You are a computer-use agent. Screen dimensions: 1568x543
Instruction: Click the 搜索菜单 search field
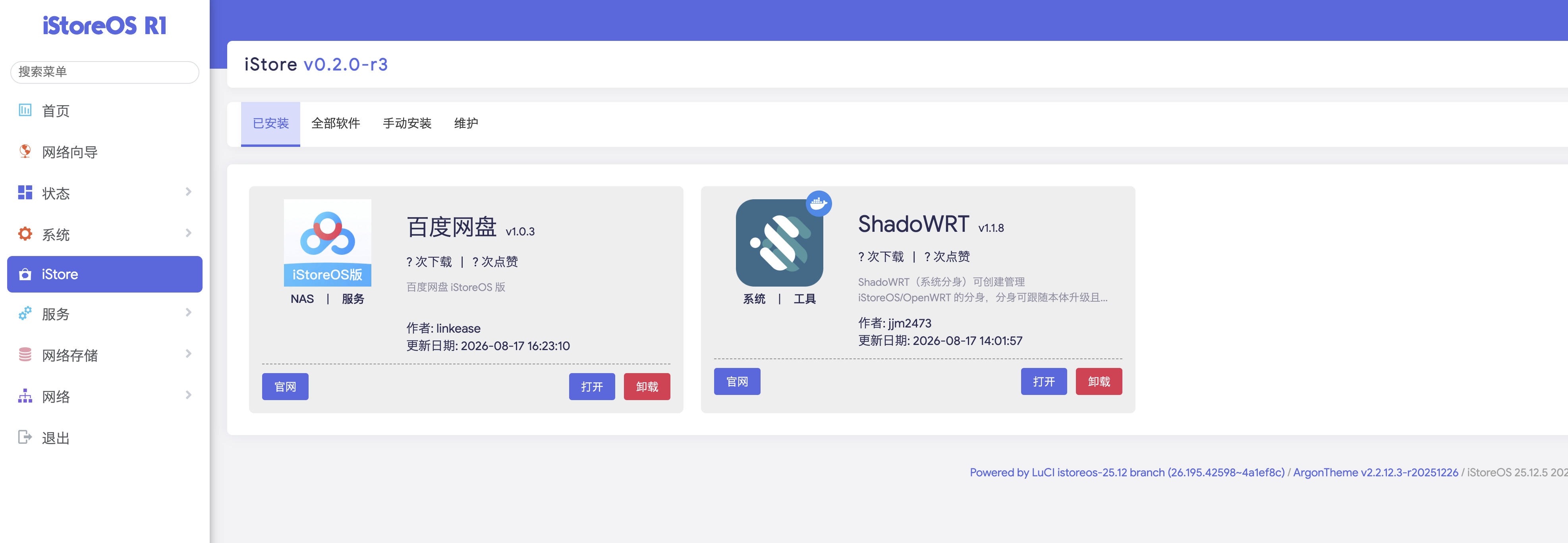pos(105,72)
